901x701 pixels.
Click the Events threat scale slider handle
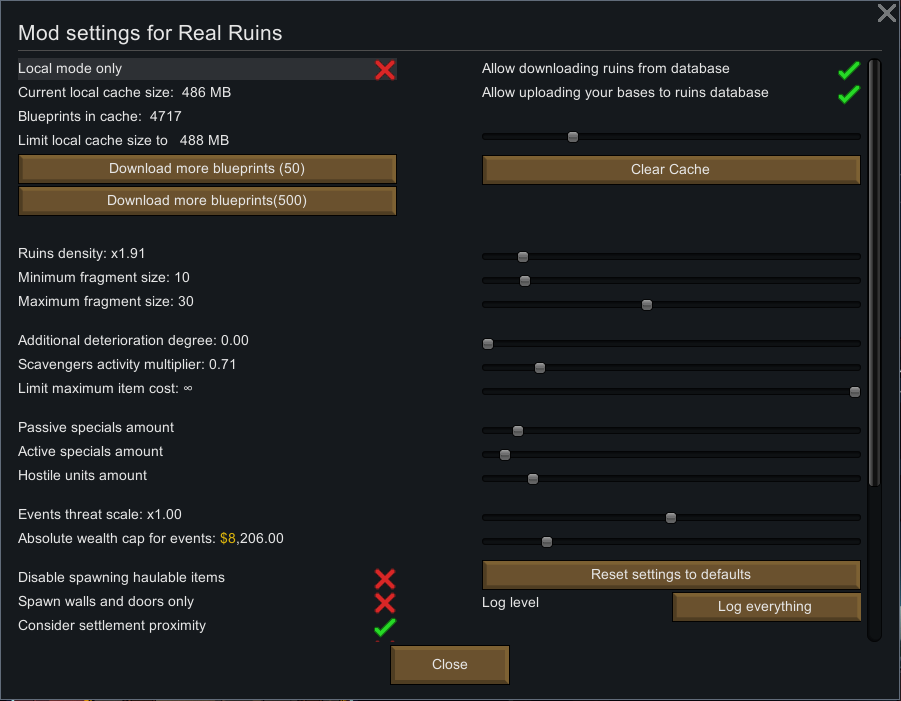click(671, 518)
